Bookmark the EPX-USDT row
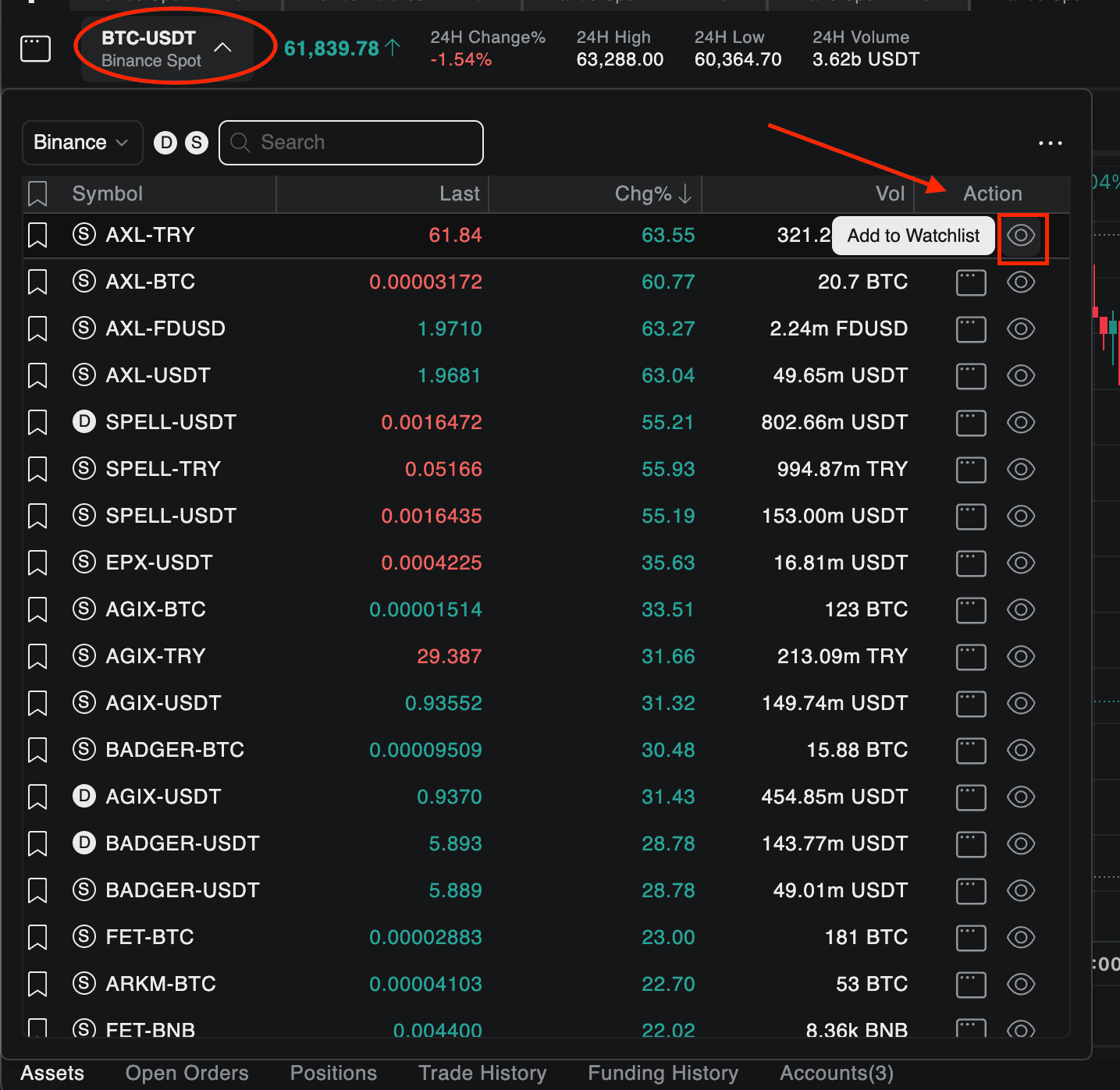Screen dimensions: 1120x1090 click(x=37, y=563)
